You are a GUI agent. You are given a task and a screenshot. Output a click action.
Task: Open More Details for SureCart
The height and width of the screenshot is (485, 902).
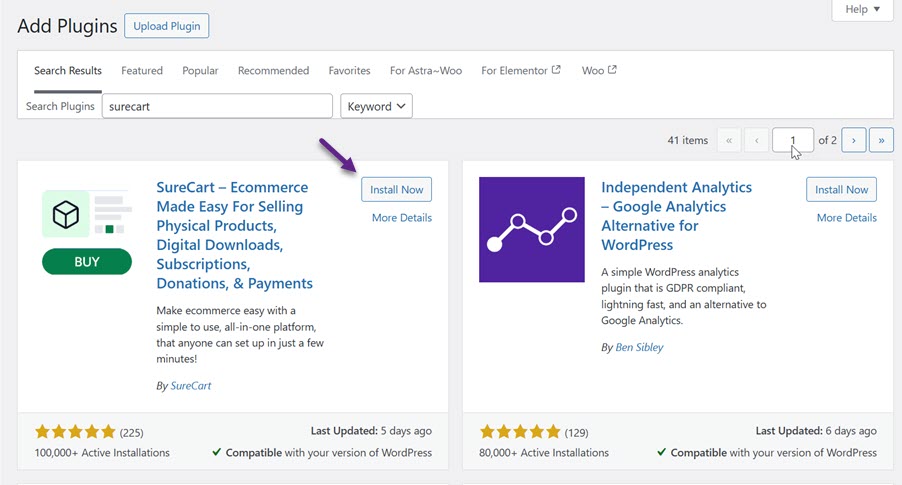point(402,217)
